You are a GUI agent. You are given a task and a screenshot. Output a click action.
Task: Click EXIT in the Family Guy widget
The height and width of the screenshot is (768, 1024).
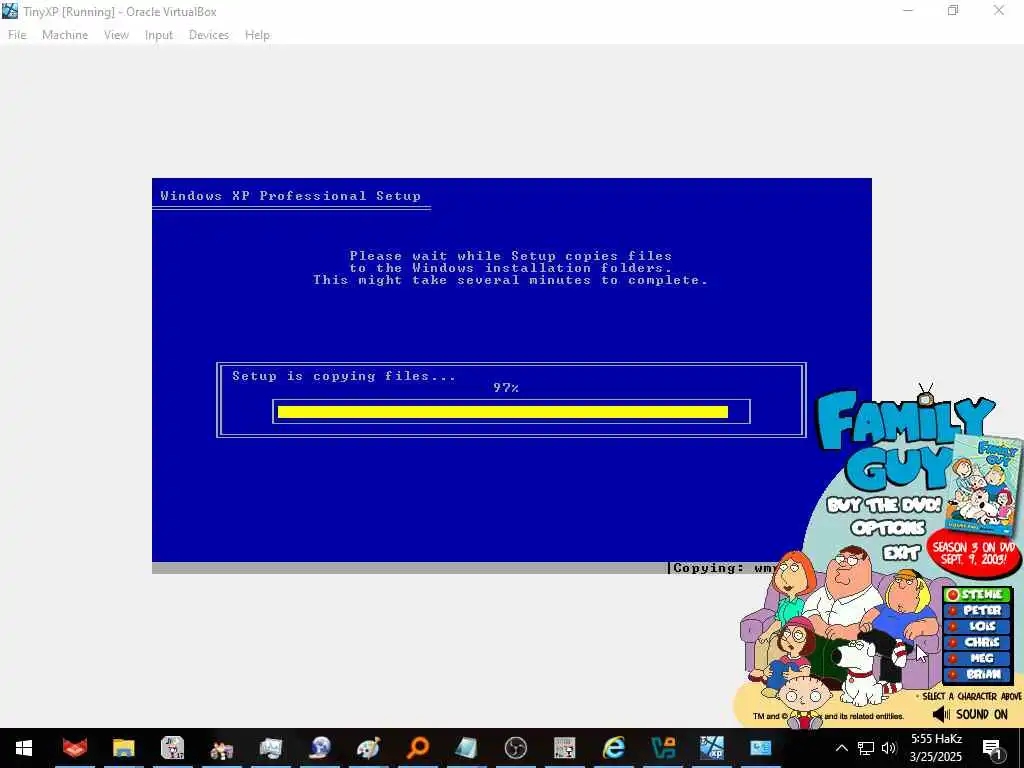(901, 553)
